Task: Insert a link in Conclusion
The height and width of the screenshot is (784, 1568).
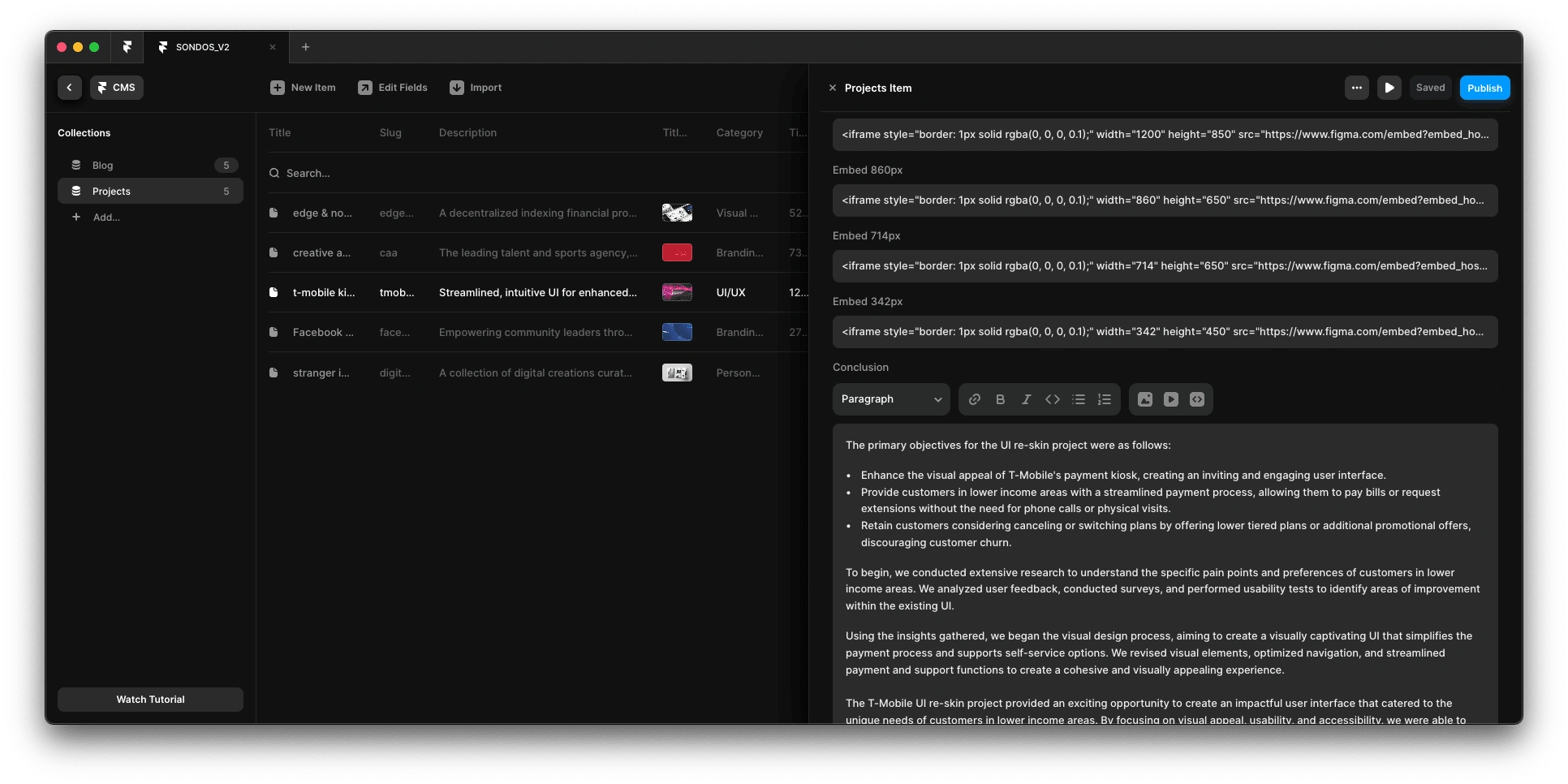Action: pyautogui.click(x=975, y=399)
